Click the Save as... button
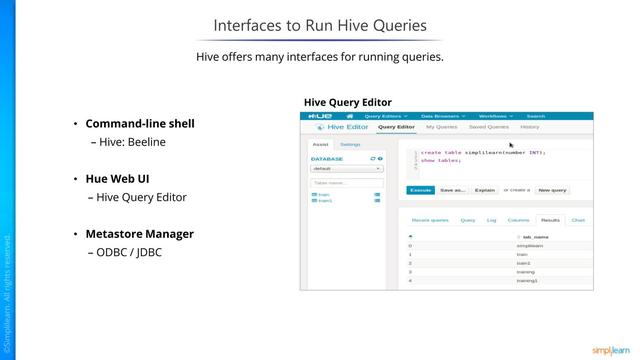Image resolution: width=640 pixels, height=360 pixels. point(453,190)
